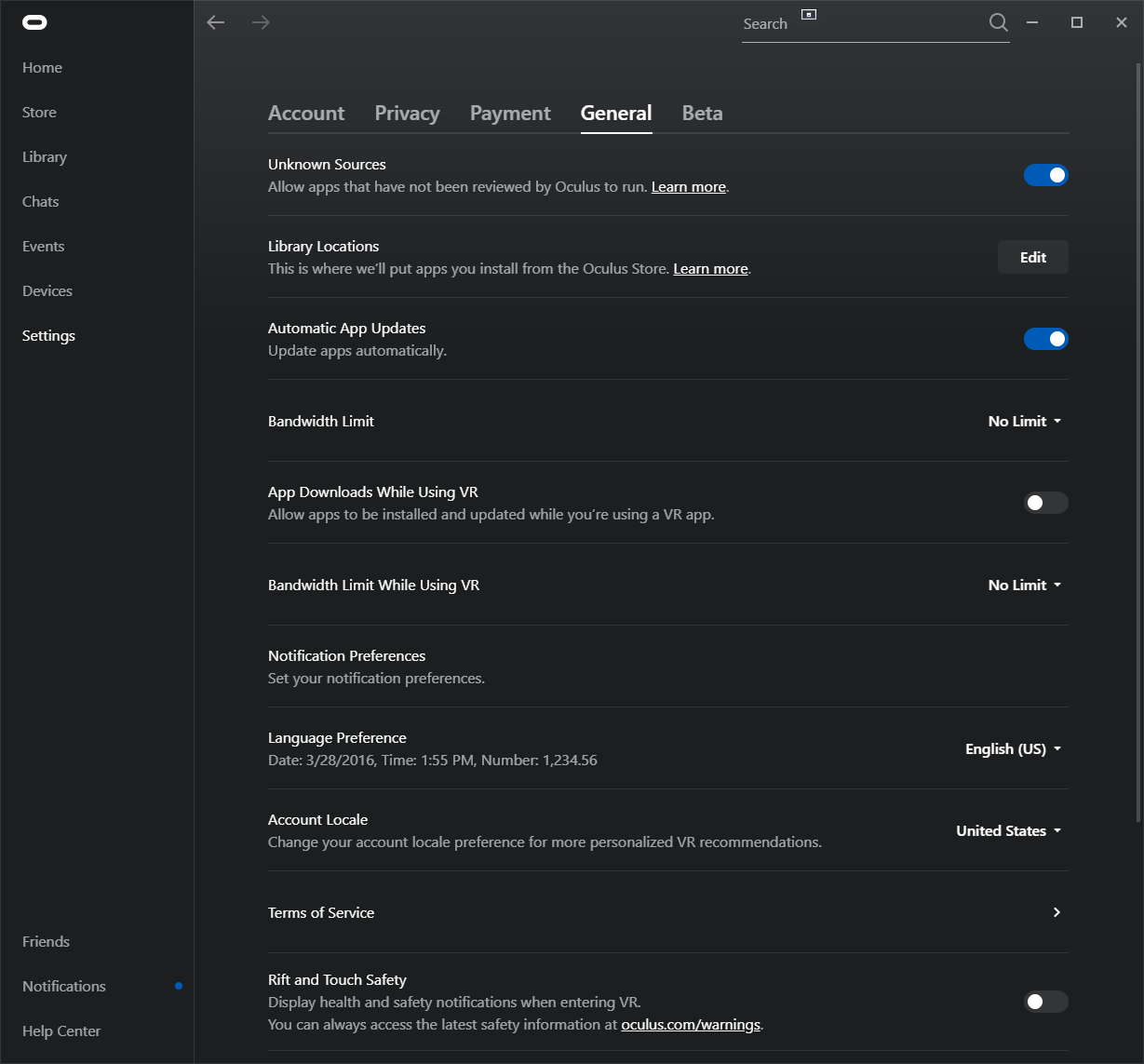Open Notifications with the blue indicator dot
Image resolution: width=1144 pixels, height=1064 pixels.
[x=63, y=986]
